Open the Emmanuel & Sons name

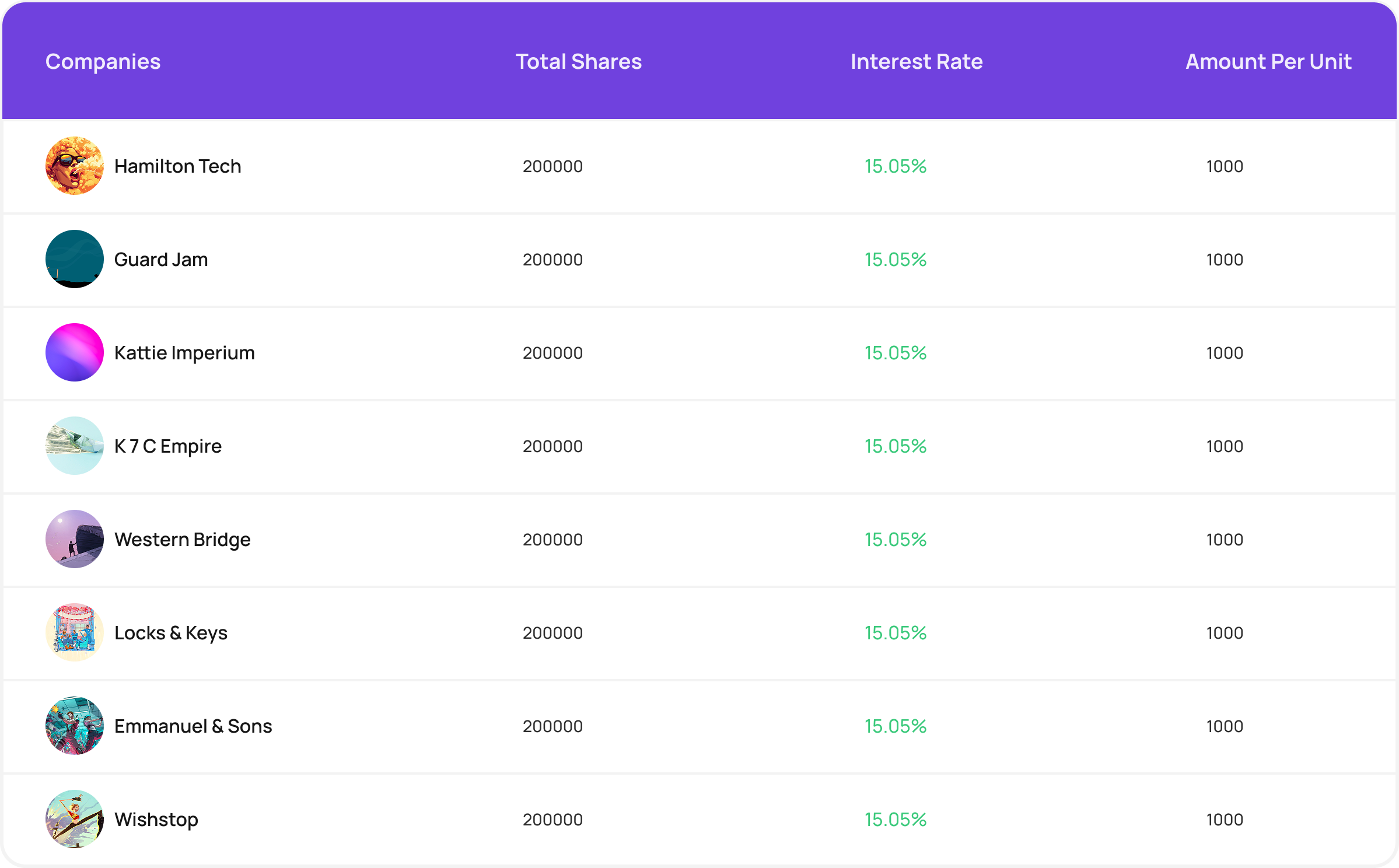pyautogui.click(x=193, y=726)
